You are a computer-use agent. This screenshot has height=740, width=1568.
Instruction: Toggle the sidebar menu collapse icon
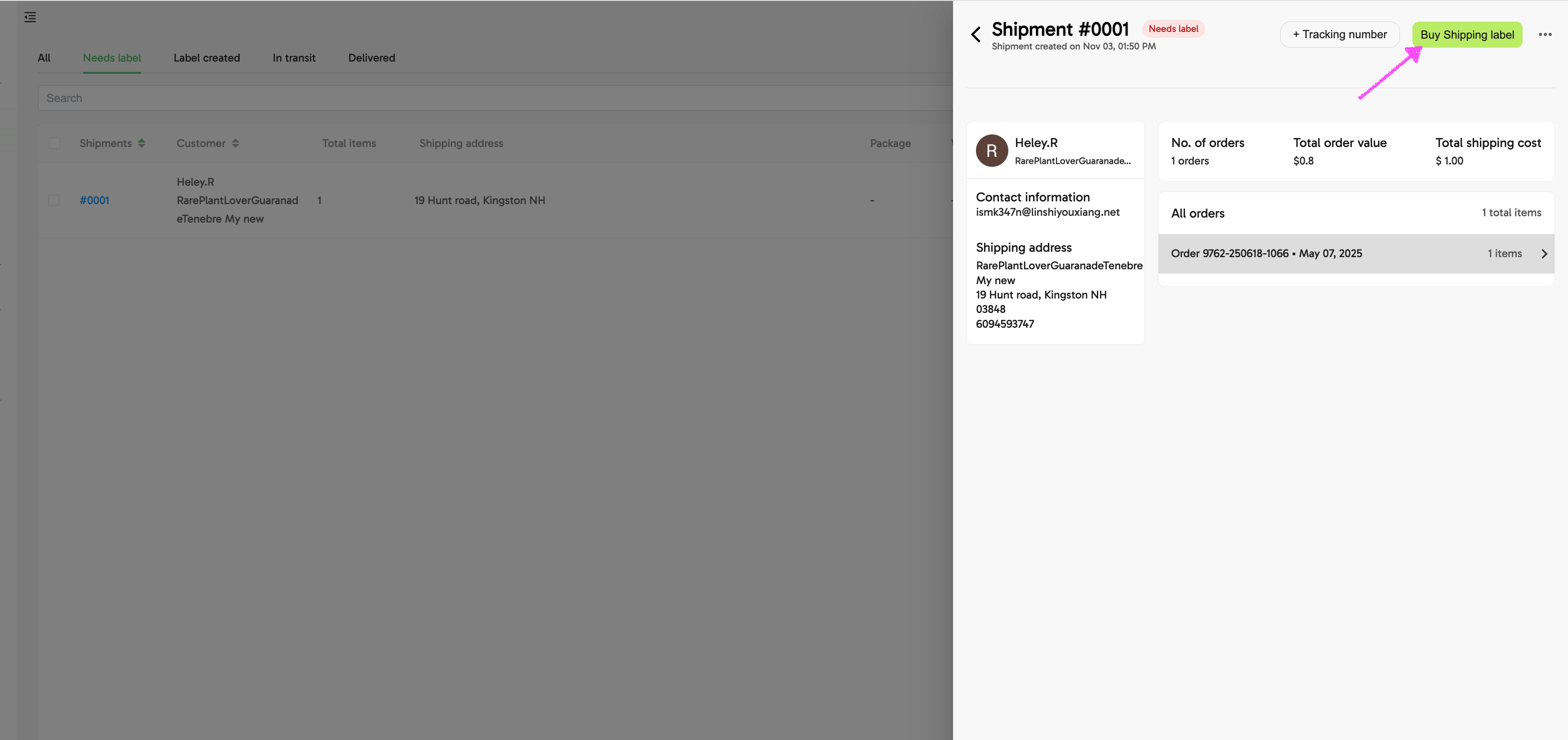pyautogui.click(x=30, y=17)
